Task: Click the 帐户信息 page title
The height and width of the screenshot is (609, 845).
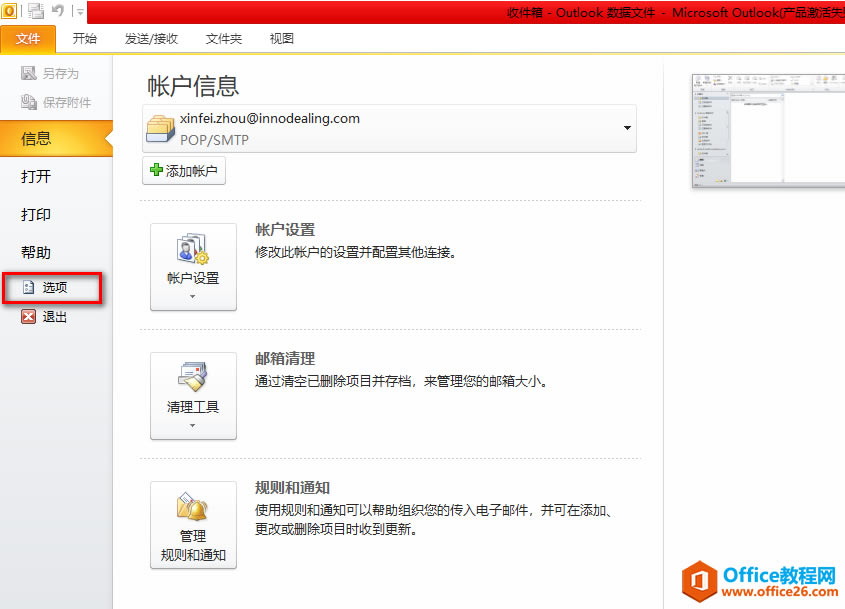Action: pos(193,86)
